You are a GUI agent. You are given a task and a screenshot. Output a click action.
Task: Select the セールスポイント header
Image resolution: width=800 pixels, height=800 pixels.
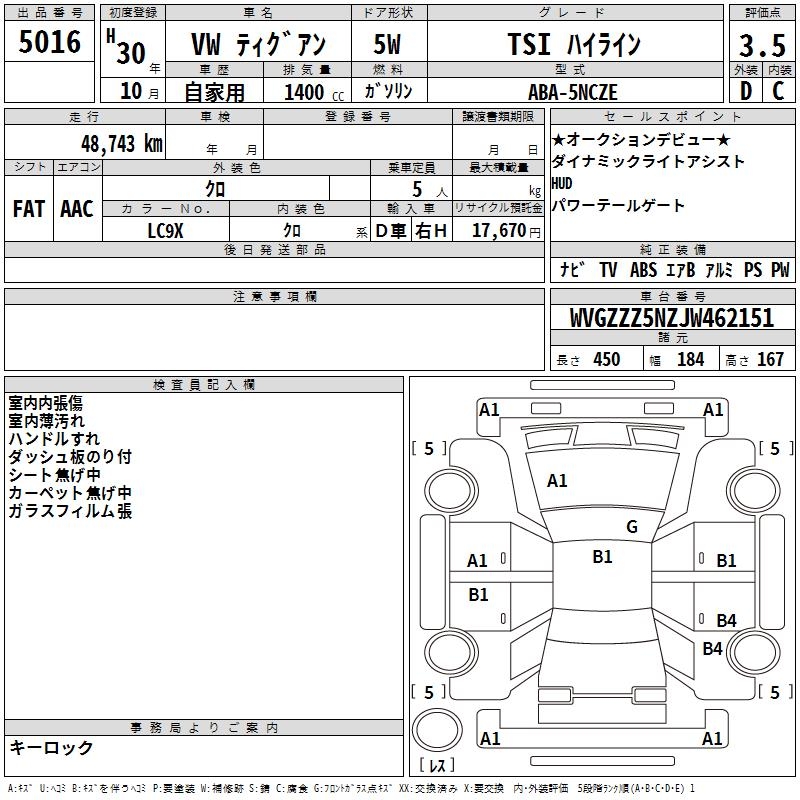(x=672, y=116)
